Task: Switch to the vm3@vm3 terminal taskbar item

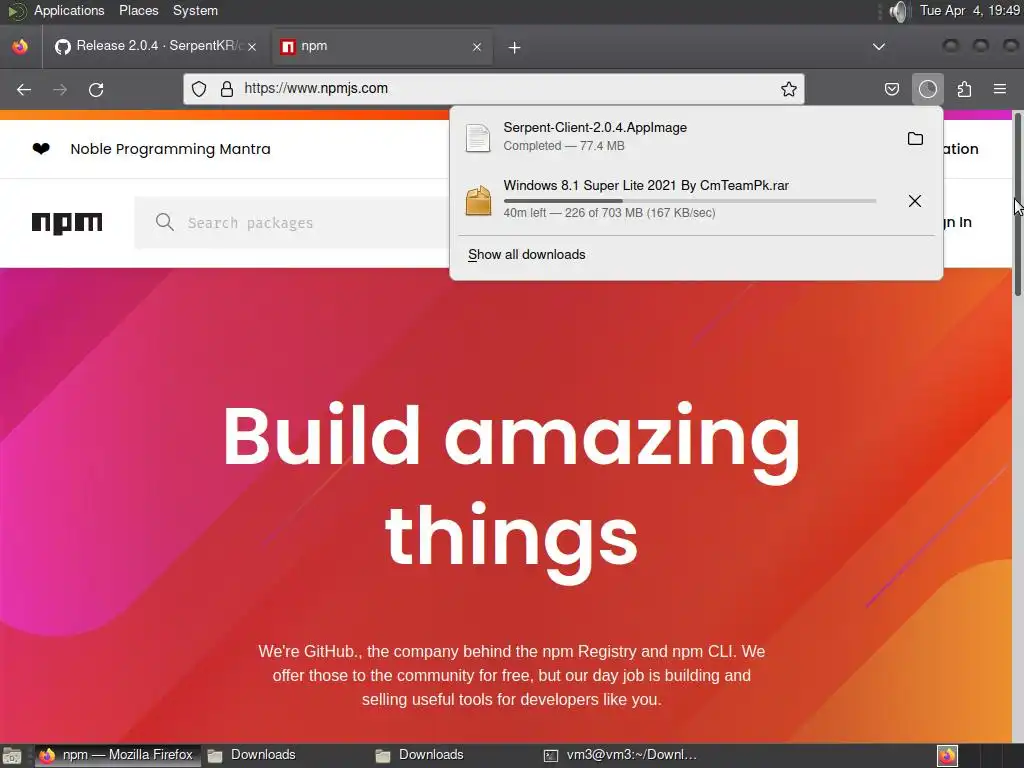Action: 621,755
